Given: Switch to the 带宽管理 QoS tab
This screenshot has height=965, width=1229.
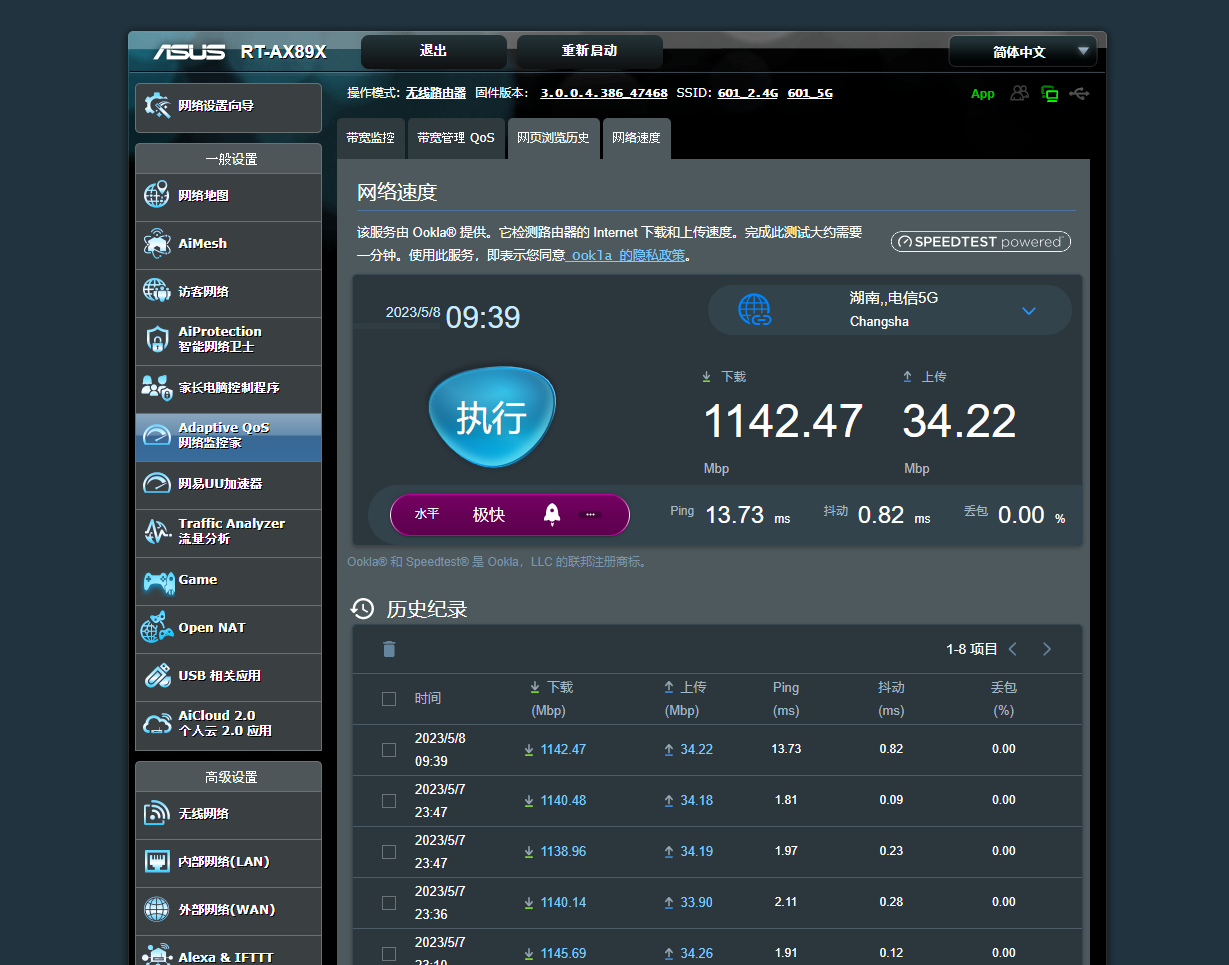Looking at the screenshot, I should click(456, 138).
